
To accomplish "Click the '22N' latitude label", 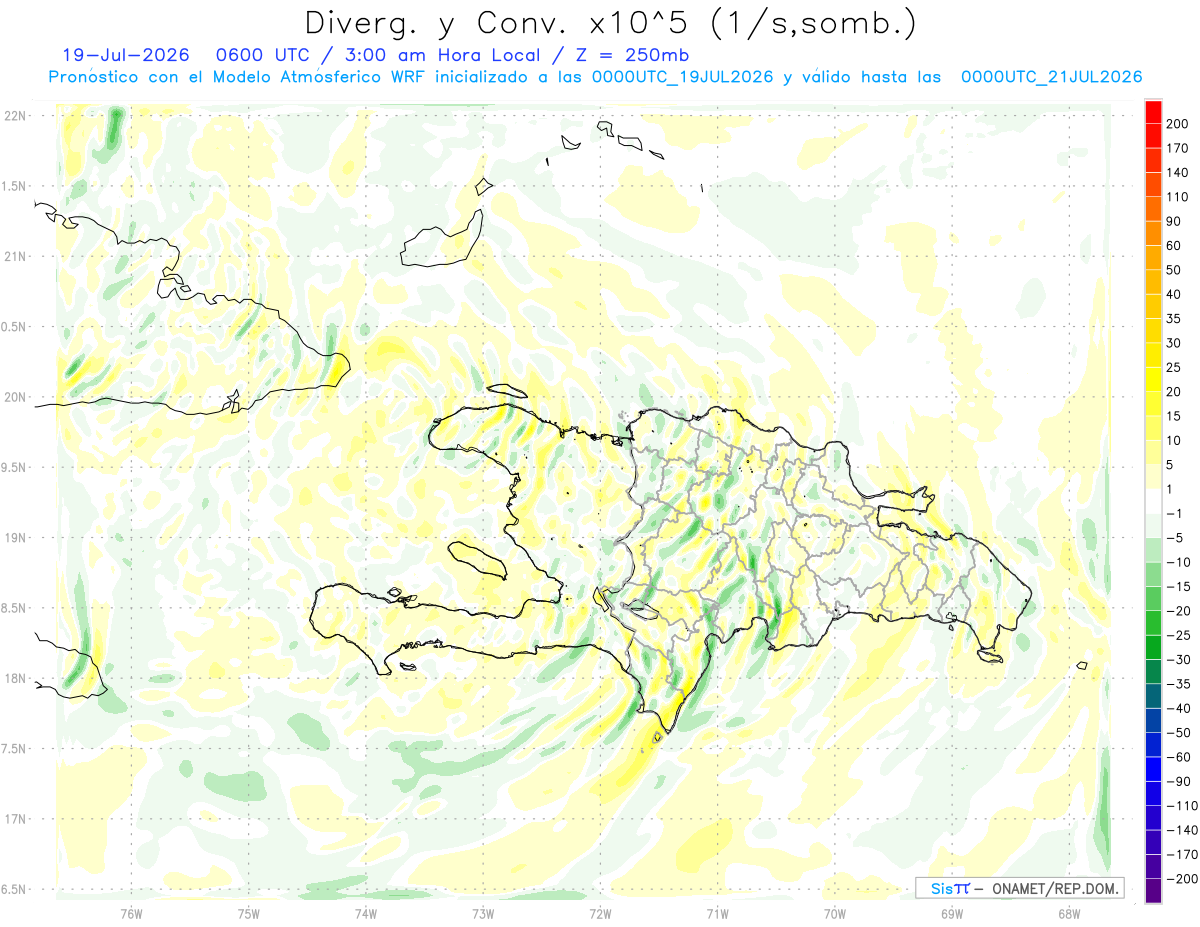I will 14,115.
